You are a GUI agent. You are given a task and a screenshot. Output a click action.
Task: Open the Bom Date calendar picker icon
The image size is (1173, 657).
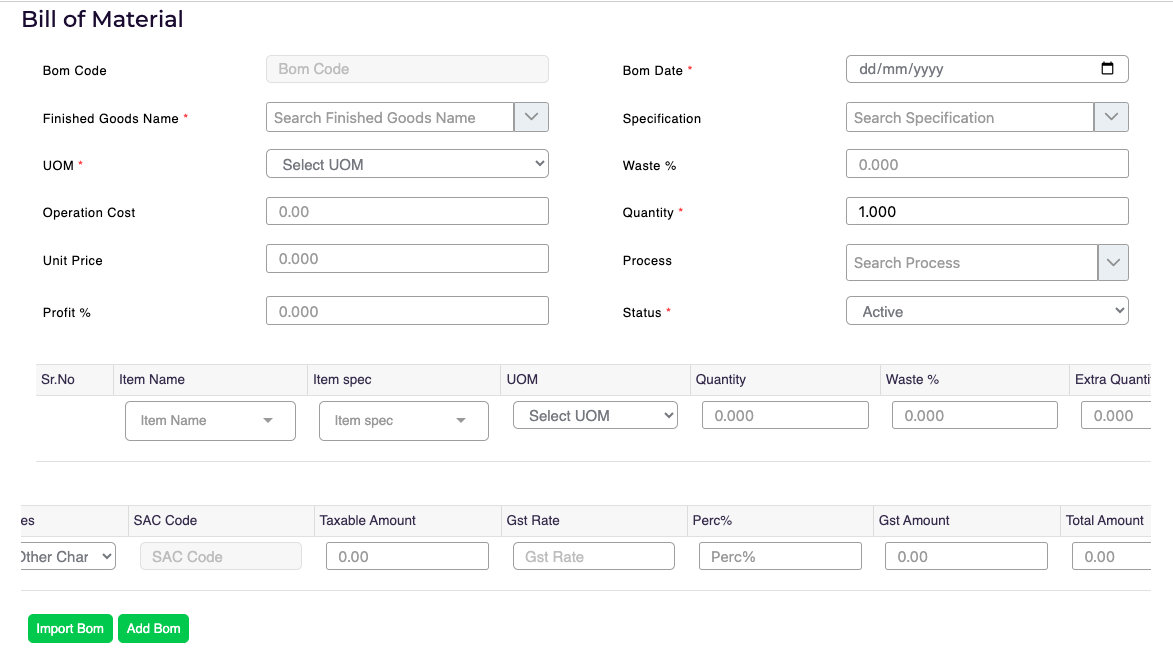coord(1107,69)
